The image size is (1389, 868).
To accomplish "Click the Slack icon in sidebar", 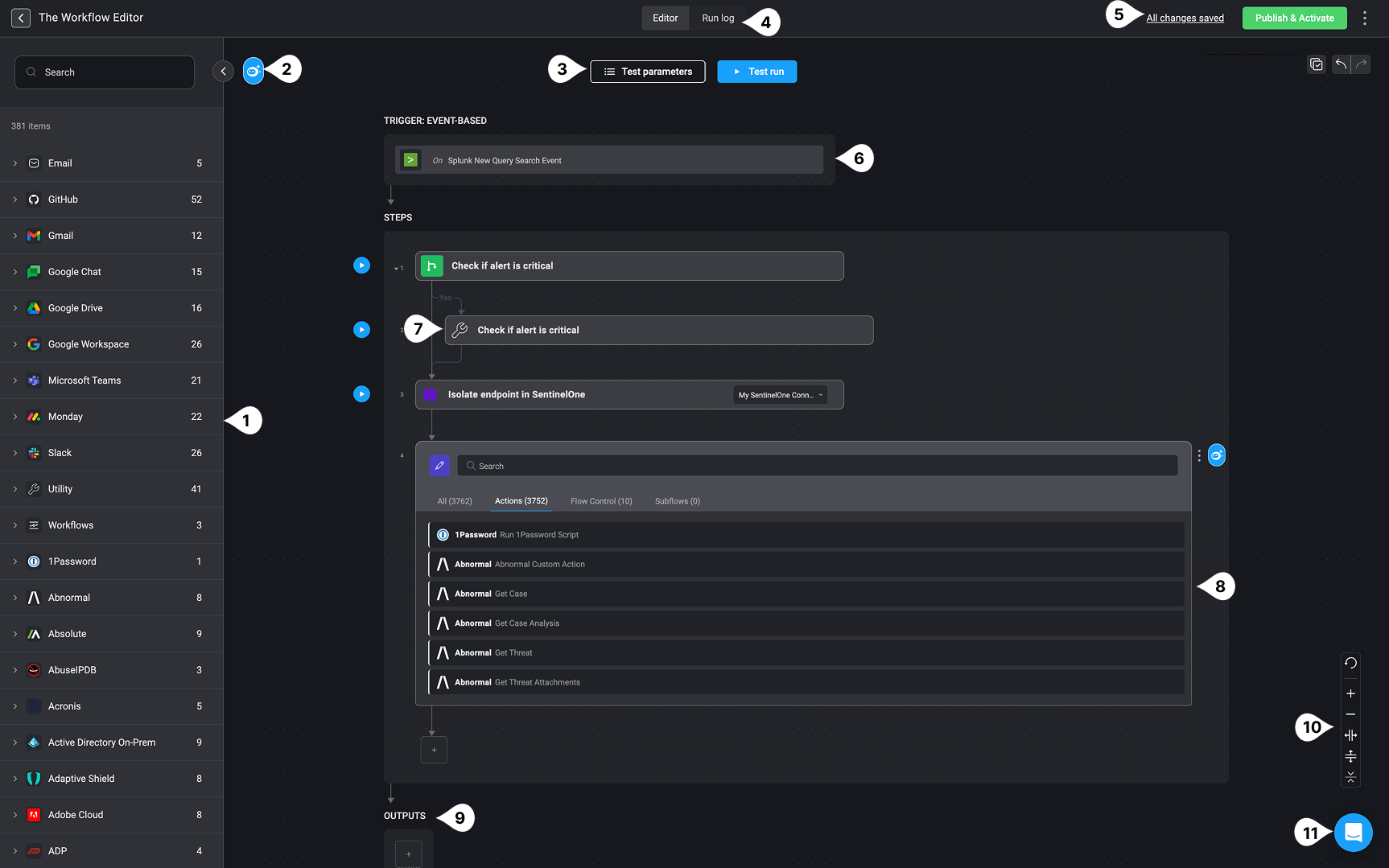I will [34, 453].
